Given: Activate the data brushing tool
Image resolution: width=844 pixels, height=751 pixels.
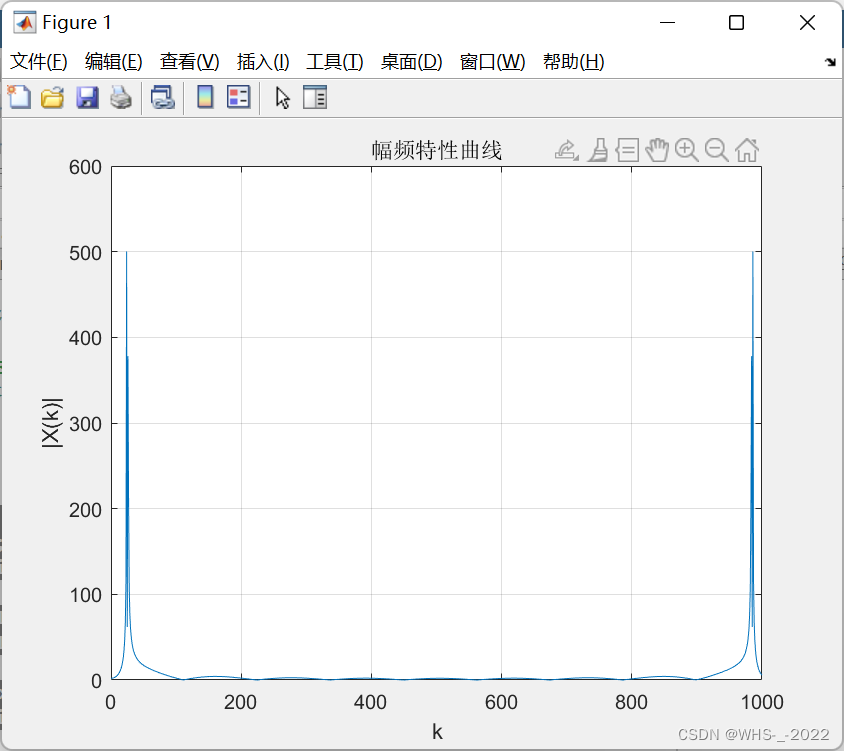Looking at the screenshot, I should [598, 150].
